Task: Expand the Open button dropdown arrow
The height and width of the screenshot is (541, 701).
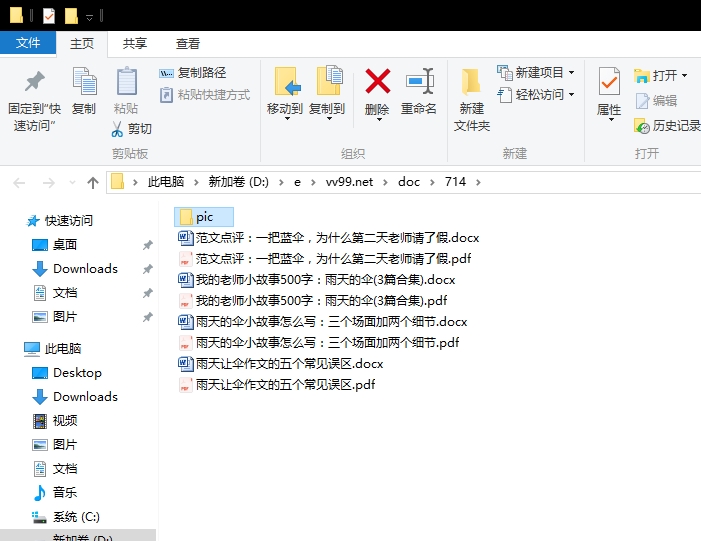Action: [x=684, y=76]
